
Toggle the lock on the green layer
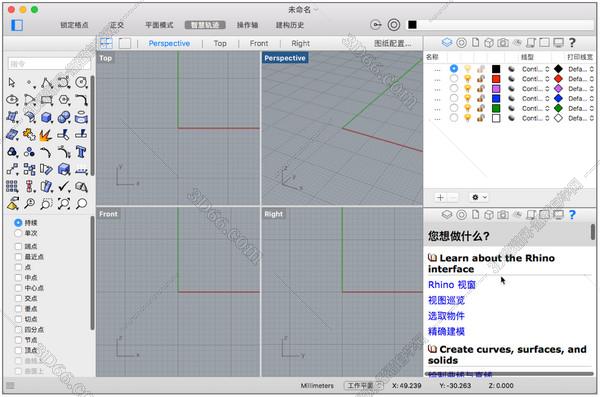point(481,108)
